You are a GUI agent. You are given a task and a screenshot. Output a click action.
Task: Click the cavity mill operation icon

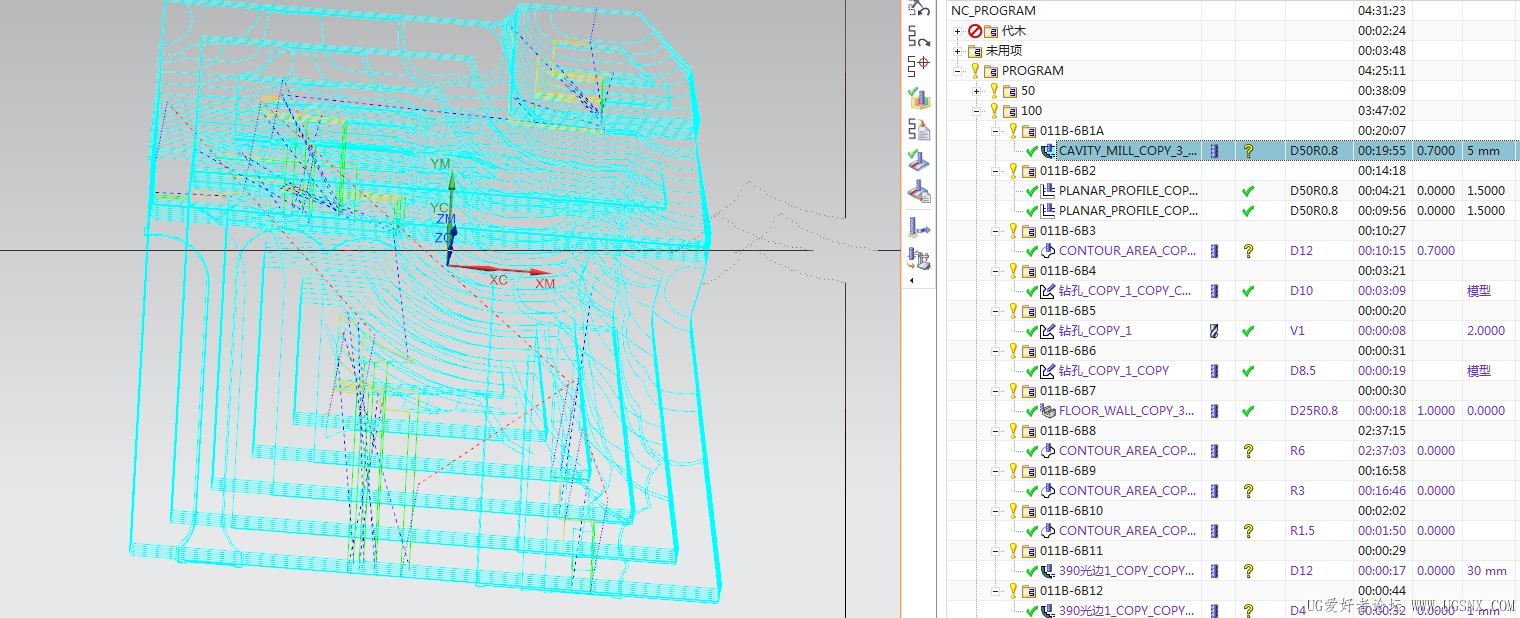pos(1048,151)
